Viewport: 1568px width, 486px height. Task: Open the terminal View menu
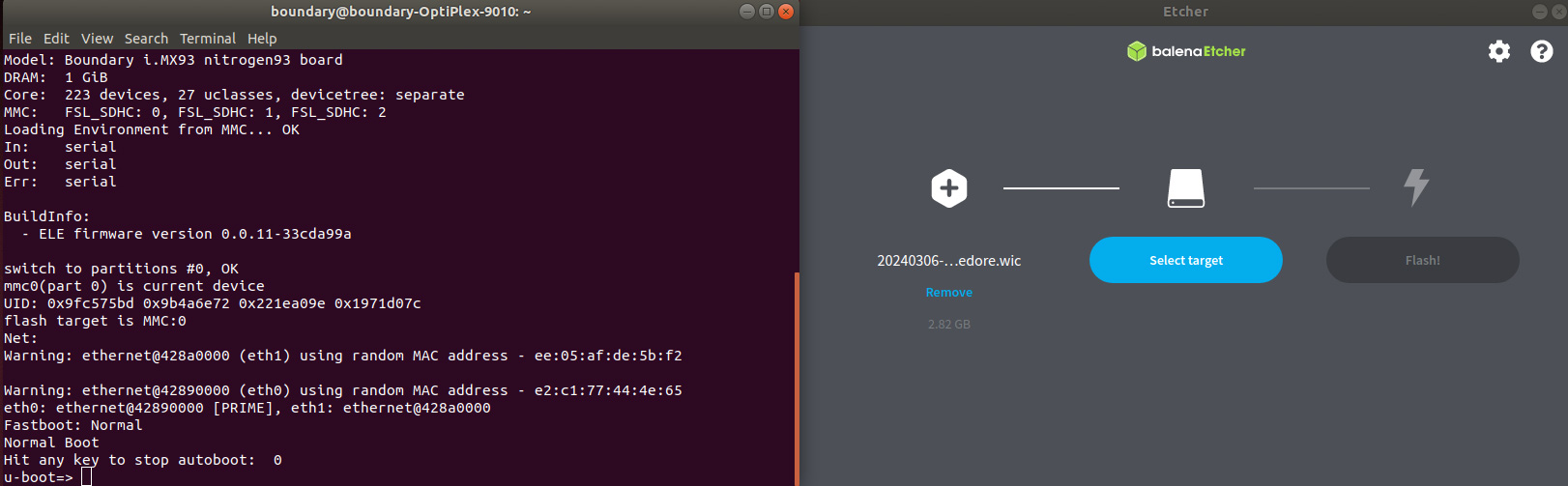[x=97, y=39]
